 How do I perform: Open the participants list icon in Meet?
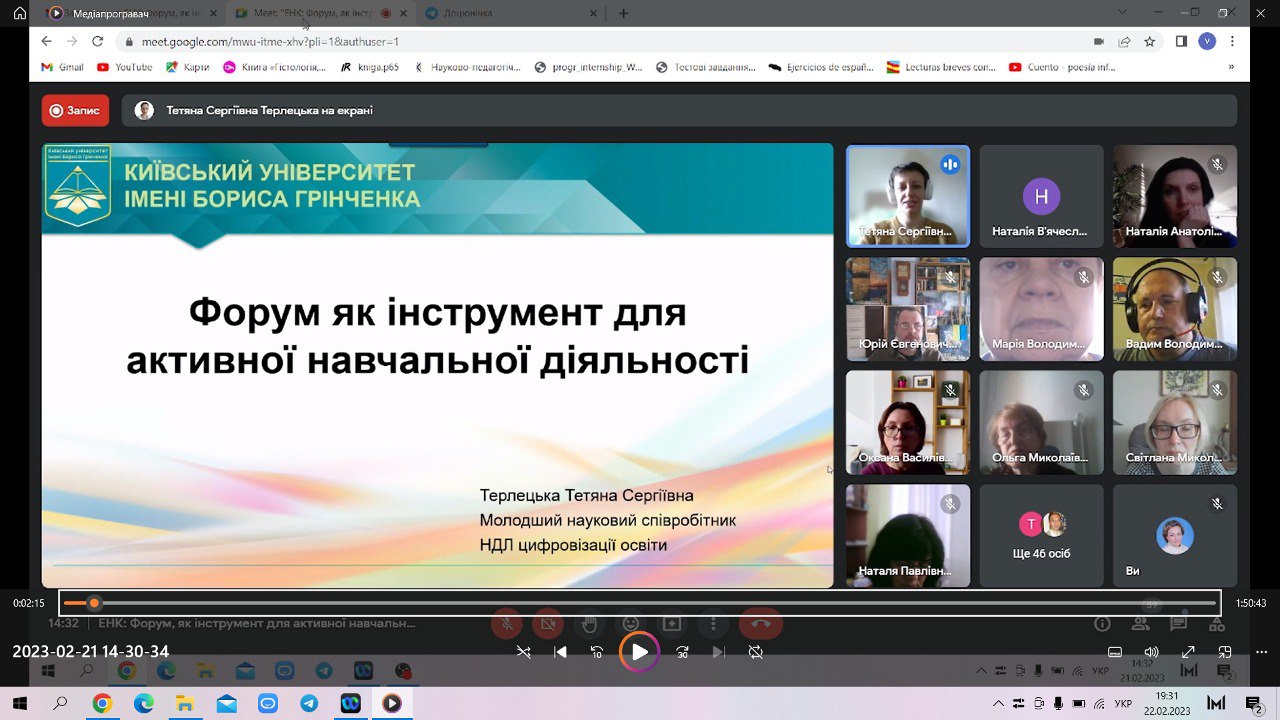coord(1141,623)
